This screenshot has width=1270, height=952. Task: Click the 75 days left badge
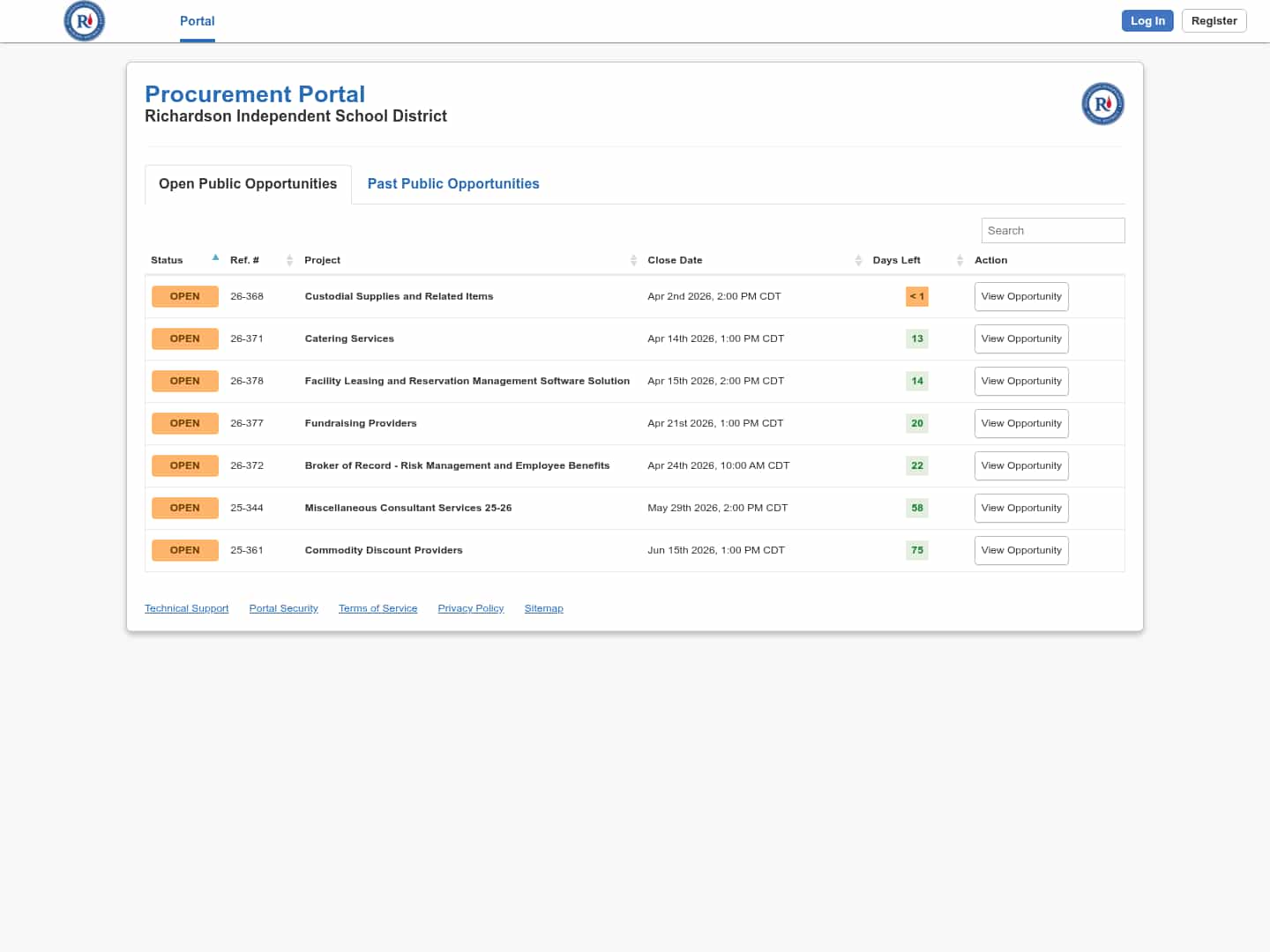click(916, 551)
